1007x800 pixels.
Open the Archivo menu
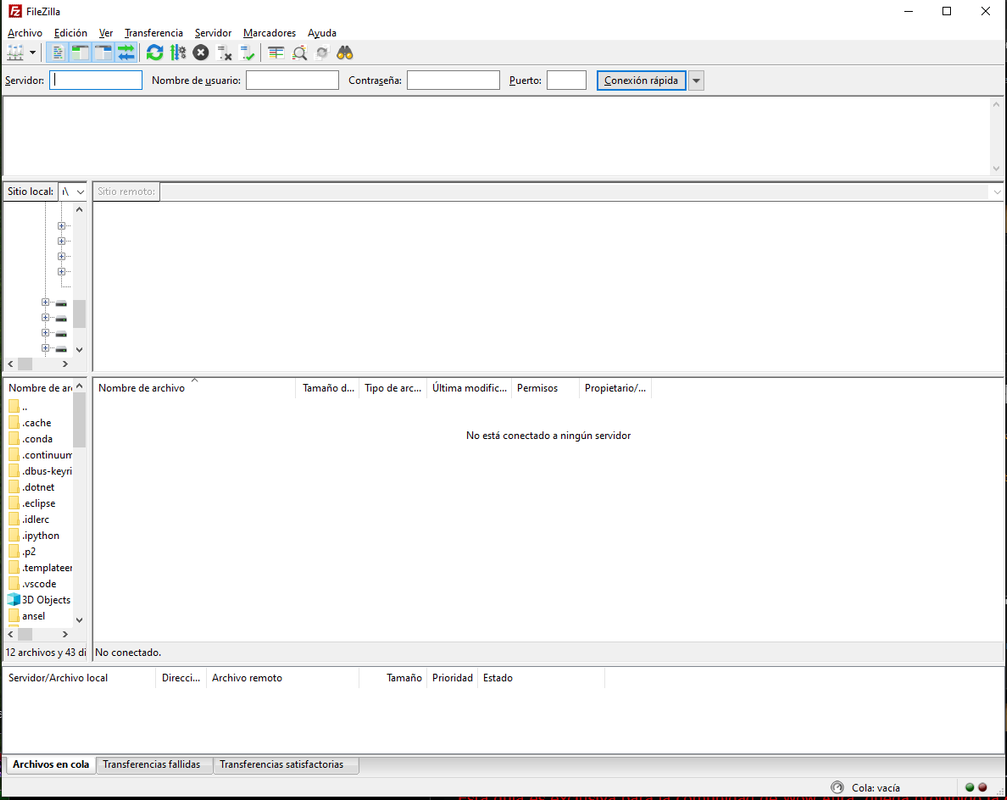click(25, 33)
